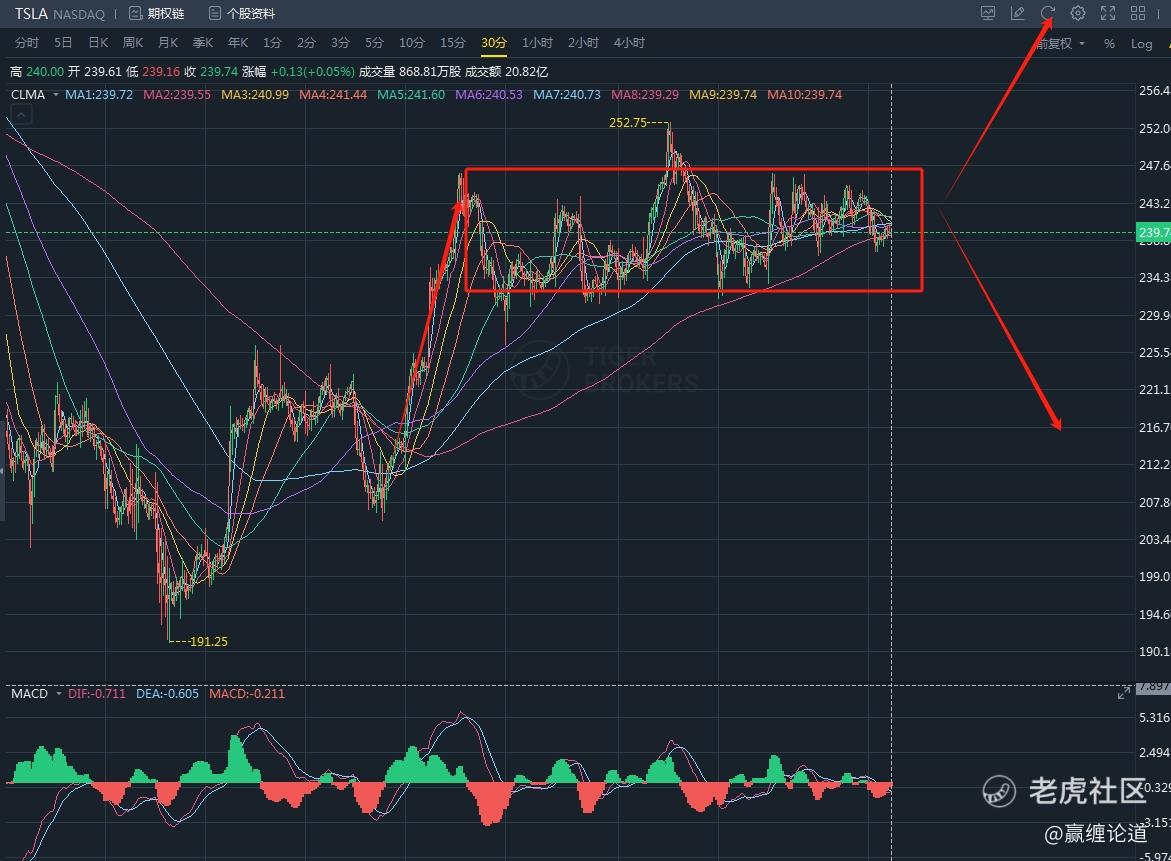Choose the 1分 timeframe
The width and height of the screenshot is (1171, 861).
[x=273, y=43]
